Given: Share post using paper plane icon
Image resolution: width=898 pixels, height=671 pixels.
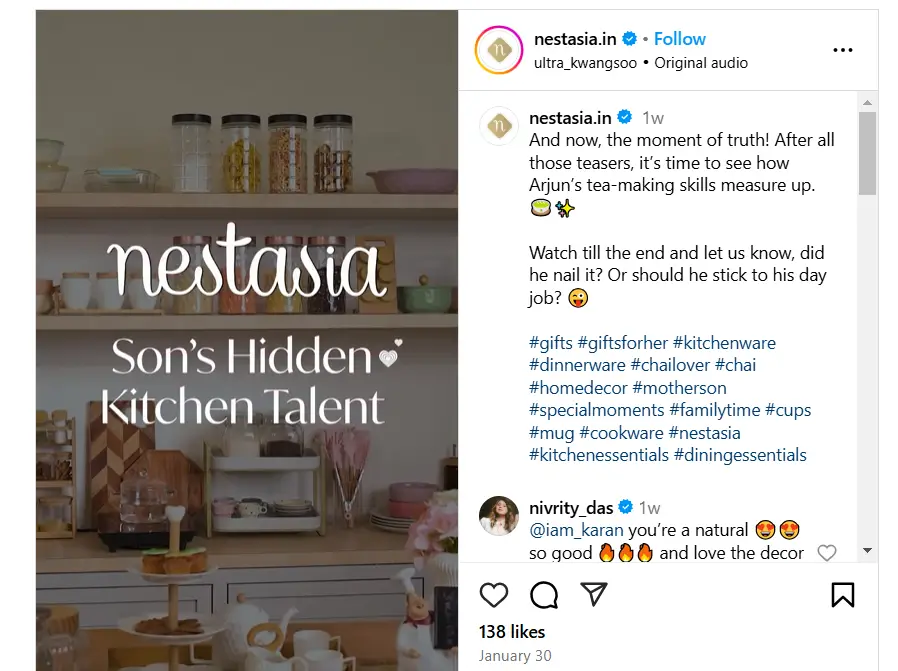Looking at the screenshot, I should coord(595,595).
